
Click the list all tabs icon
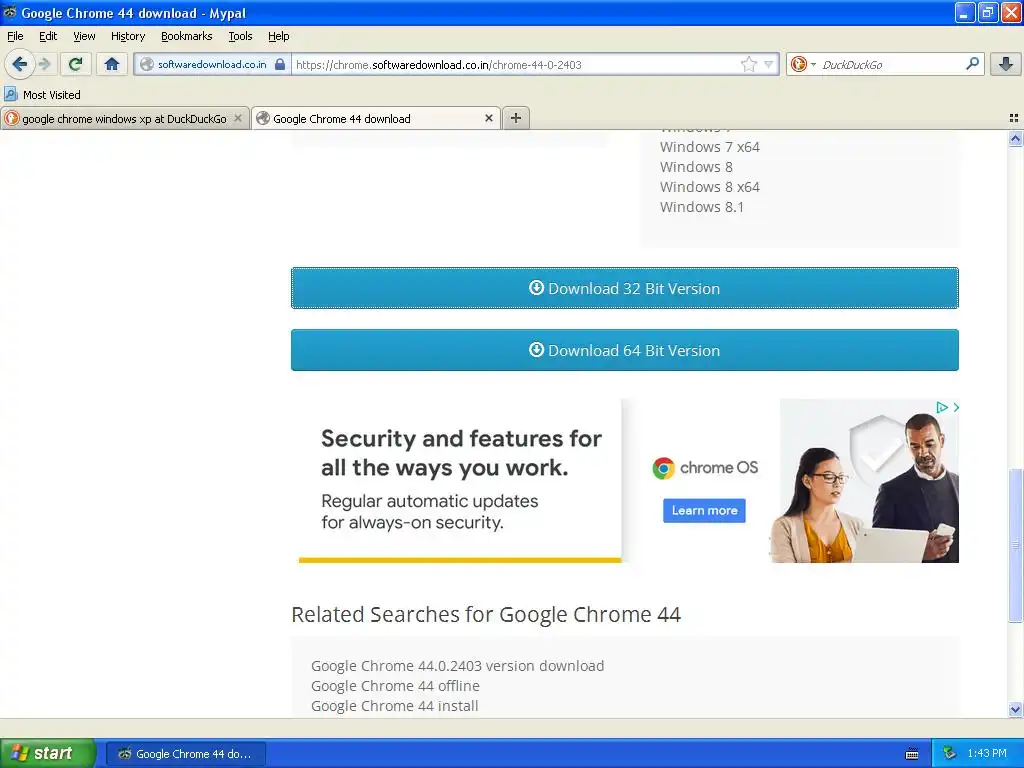pyautogui.click(x=1014, y=118)
